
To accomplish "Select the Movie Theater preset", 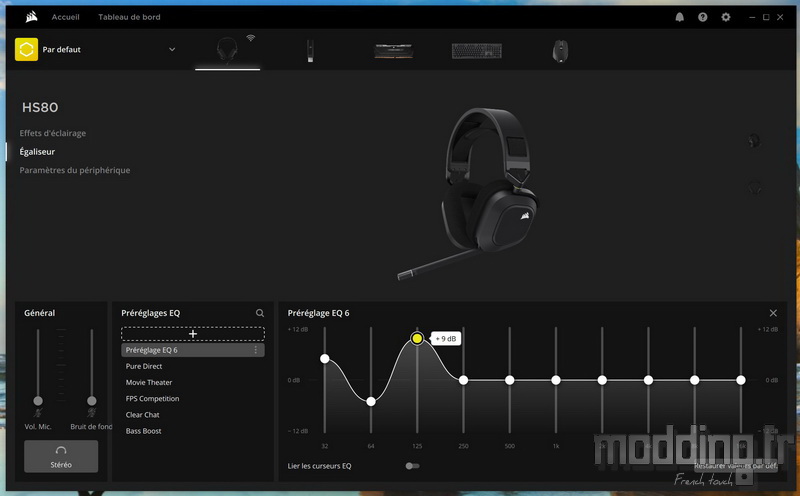I will point(149,382).
